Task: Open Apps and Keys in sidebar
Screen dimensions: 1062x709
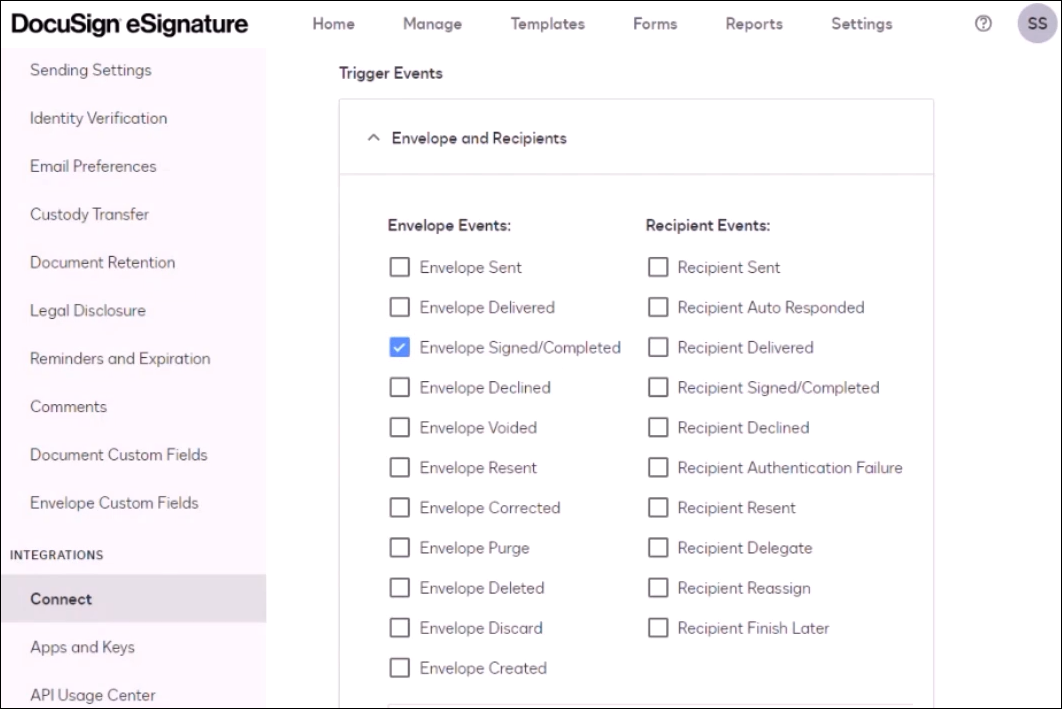Action: click(x=82, y=647)
